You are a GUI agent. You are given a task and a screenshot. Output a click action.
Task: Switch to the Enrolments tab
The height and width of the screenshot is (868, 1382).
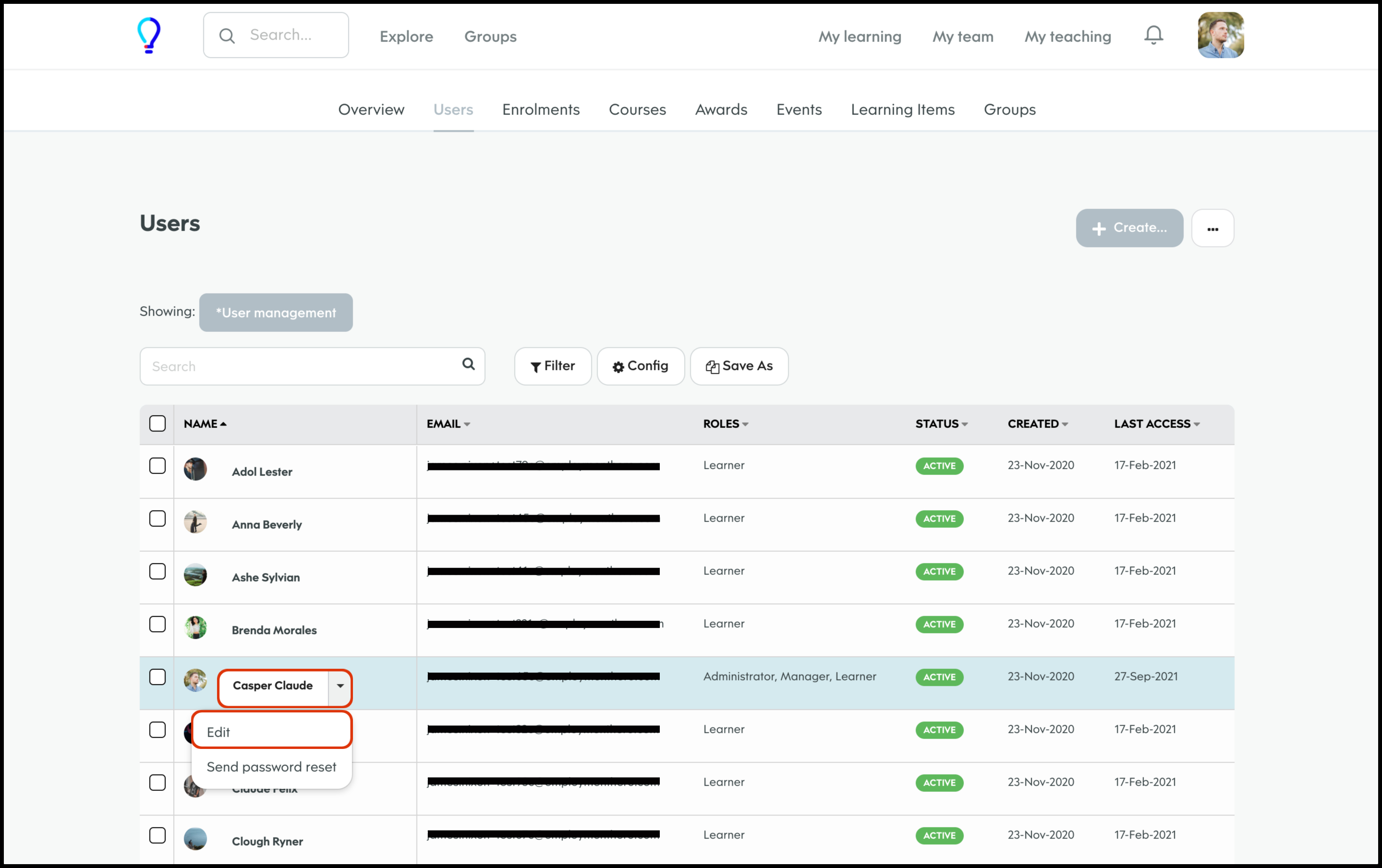pos(541,109)
